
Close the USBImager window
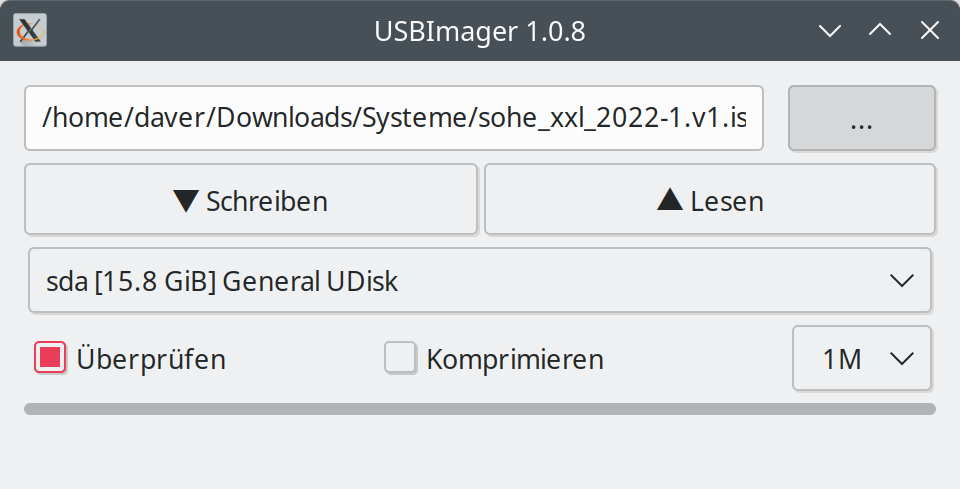pyautogui.click(x=929, y=31)
